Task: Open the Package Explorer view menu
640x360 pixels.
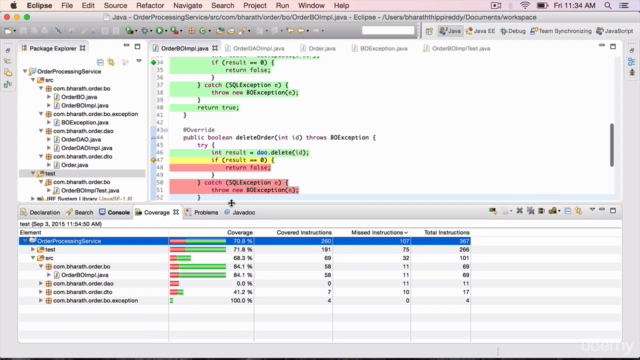Action: (139, 61)
